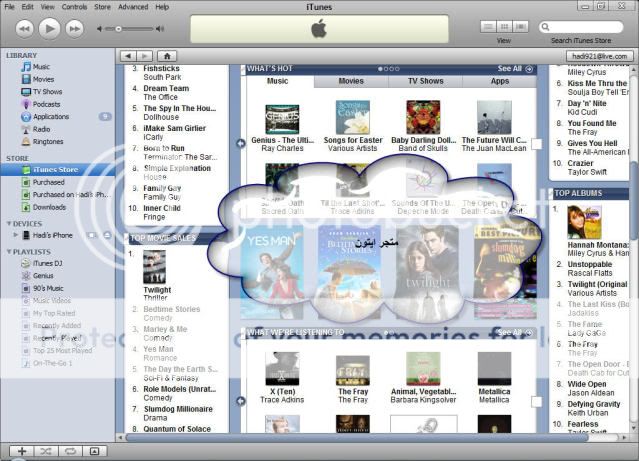Screen dimensions: 639x461
Task: Adjust the volume slider knob
Action: 118,29
